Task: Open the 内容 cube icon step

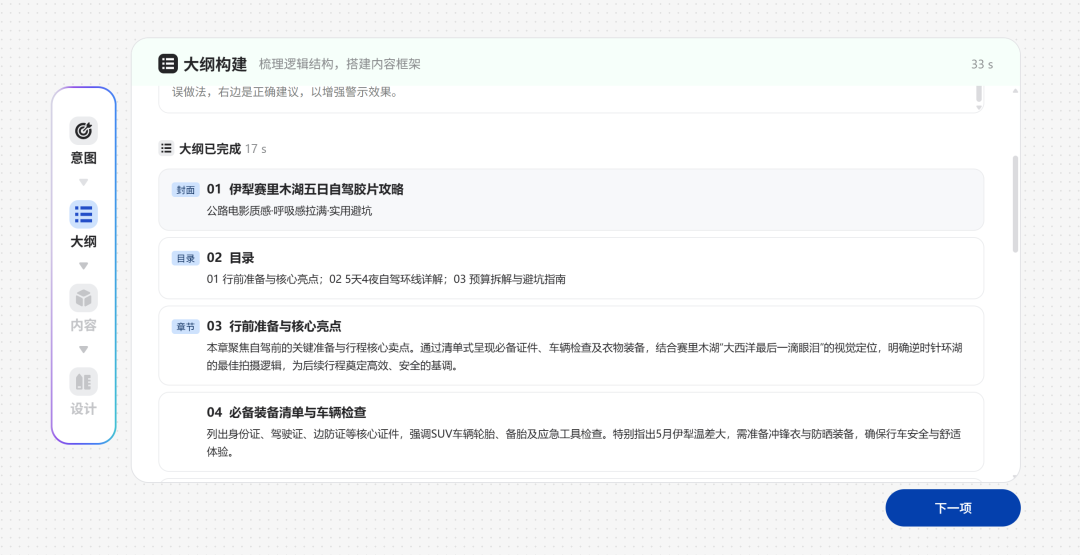Action: [x=83, y=298]
